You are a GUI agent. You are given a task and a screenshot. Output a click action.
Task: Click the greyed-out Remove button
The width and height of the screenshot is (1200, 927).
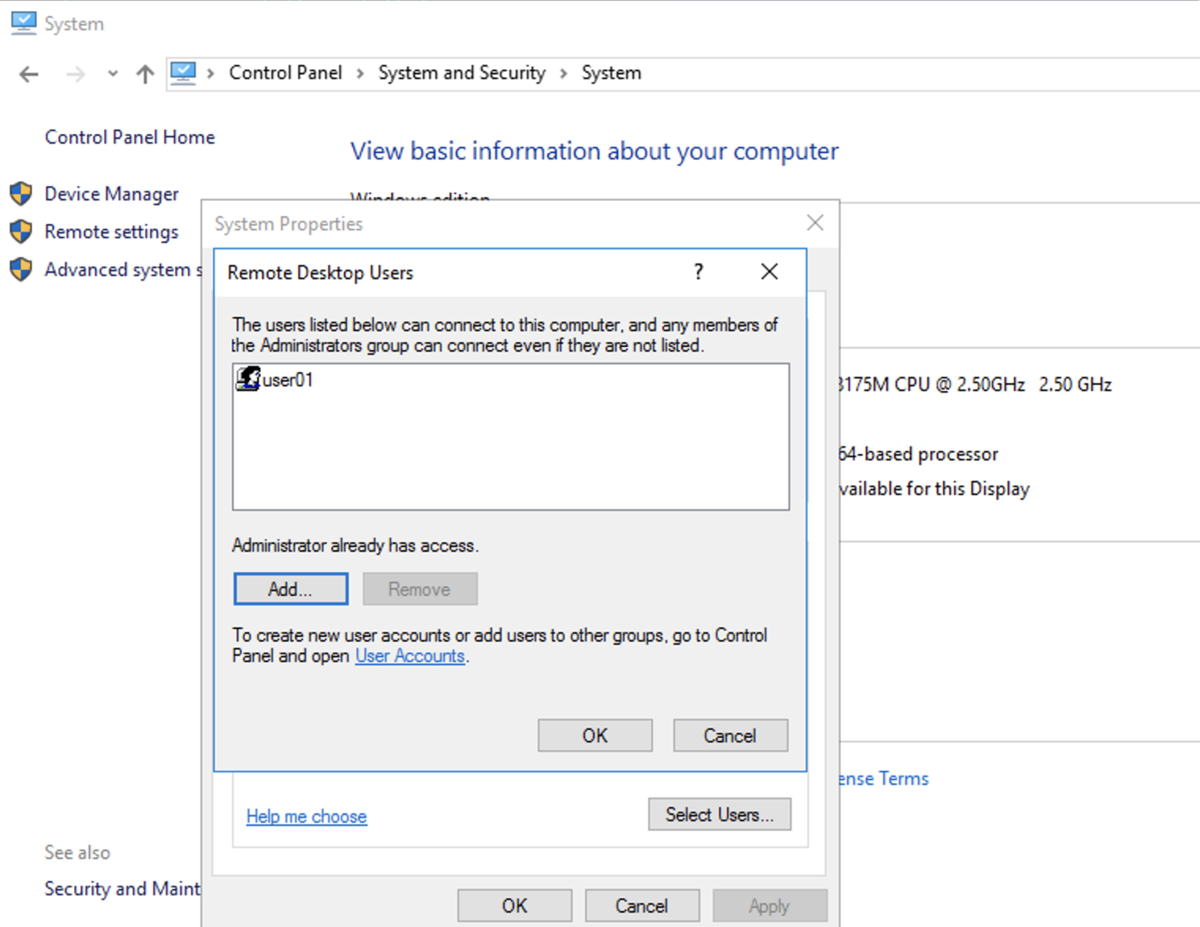click(420, 589)
